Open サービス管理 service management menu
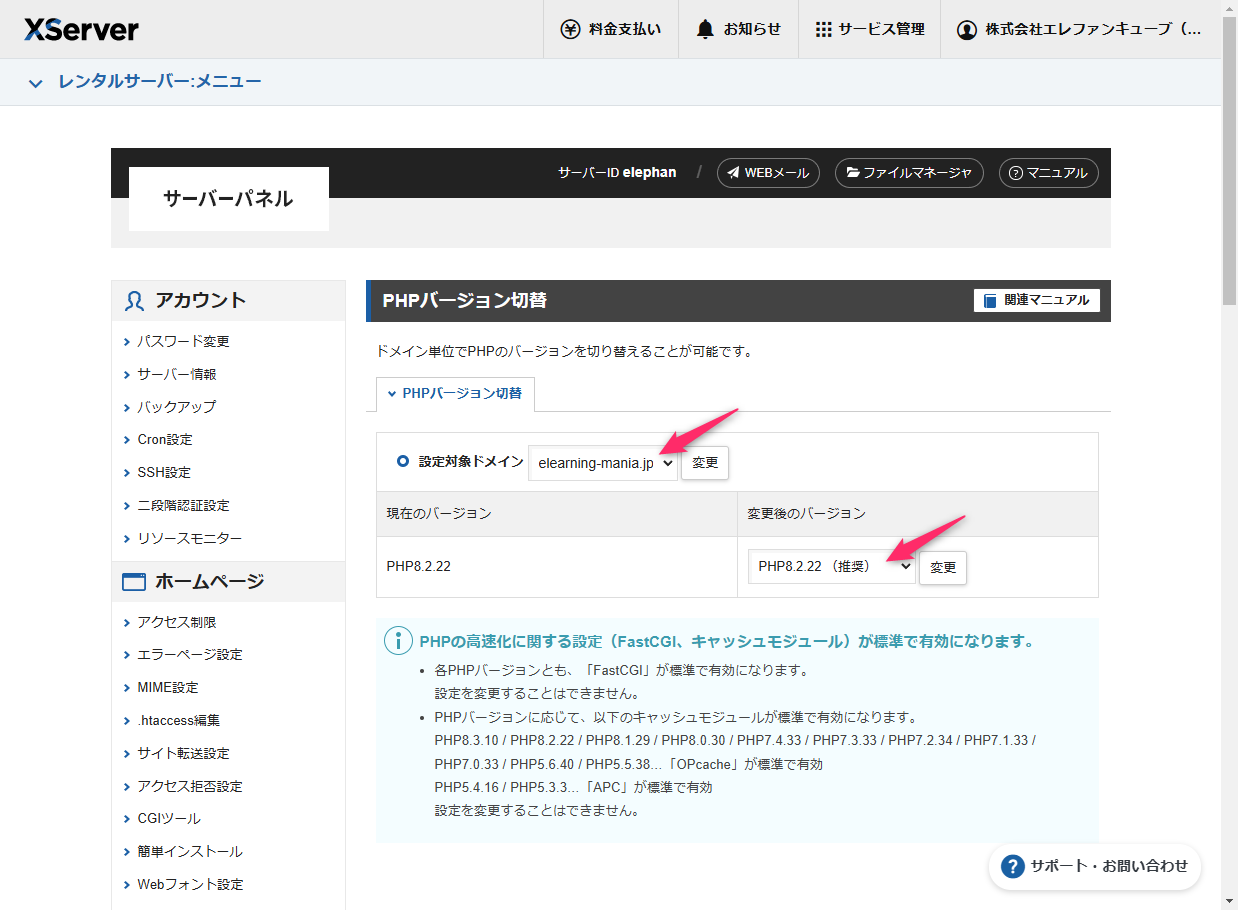 [x=869, y=29]
